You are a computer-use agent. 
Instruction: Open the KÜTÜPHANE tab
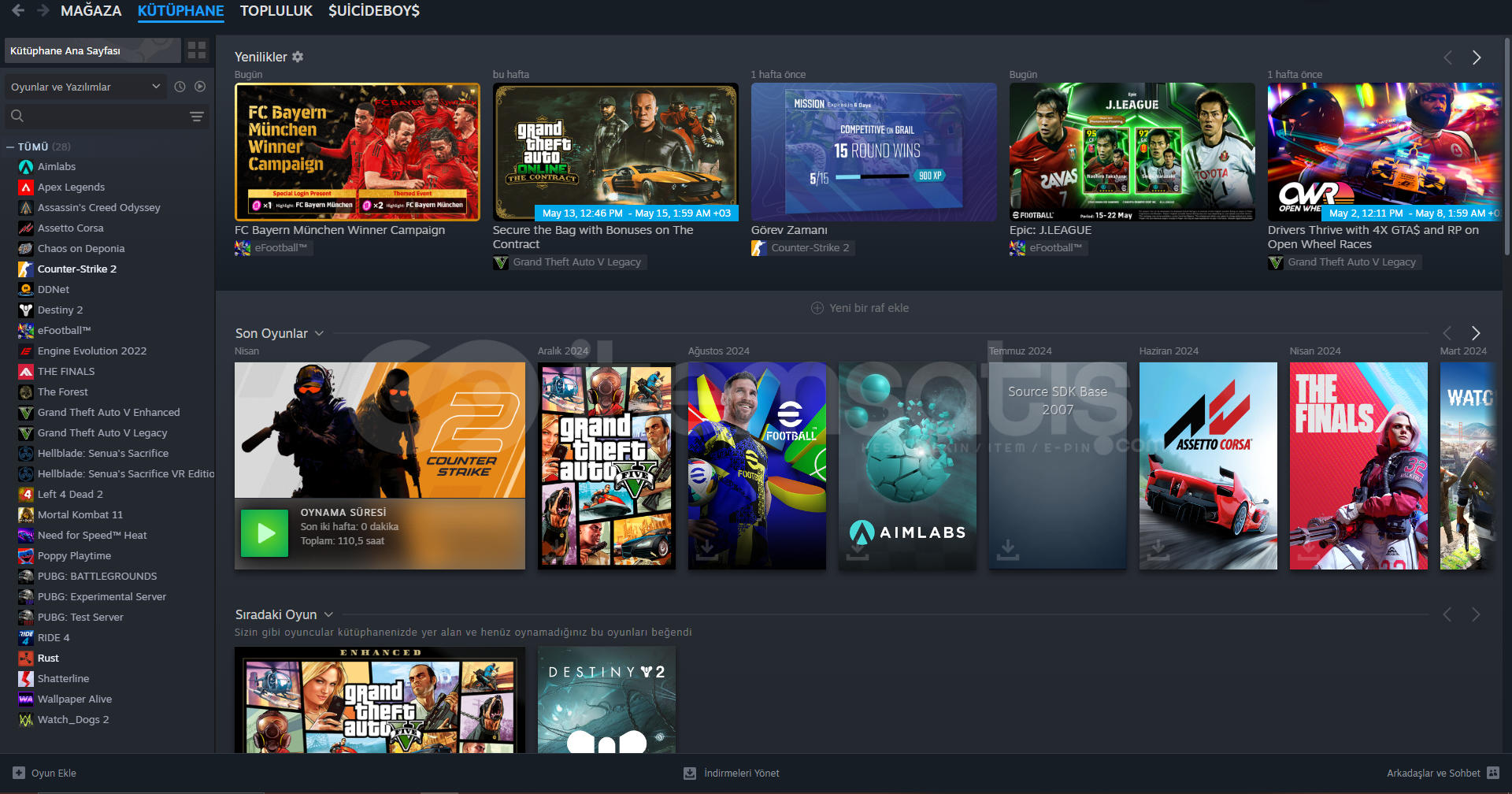180,11
